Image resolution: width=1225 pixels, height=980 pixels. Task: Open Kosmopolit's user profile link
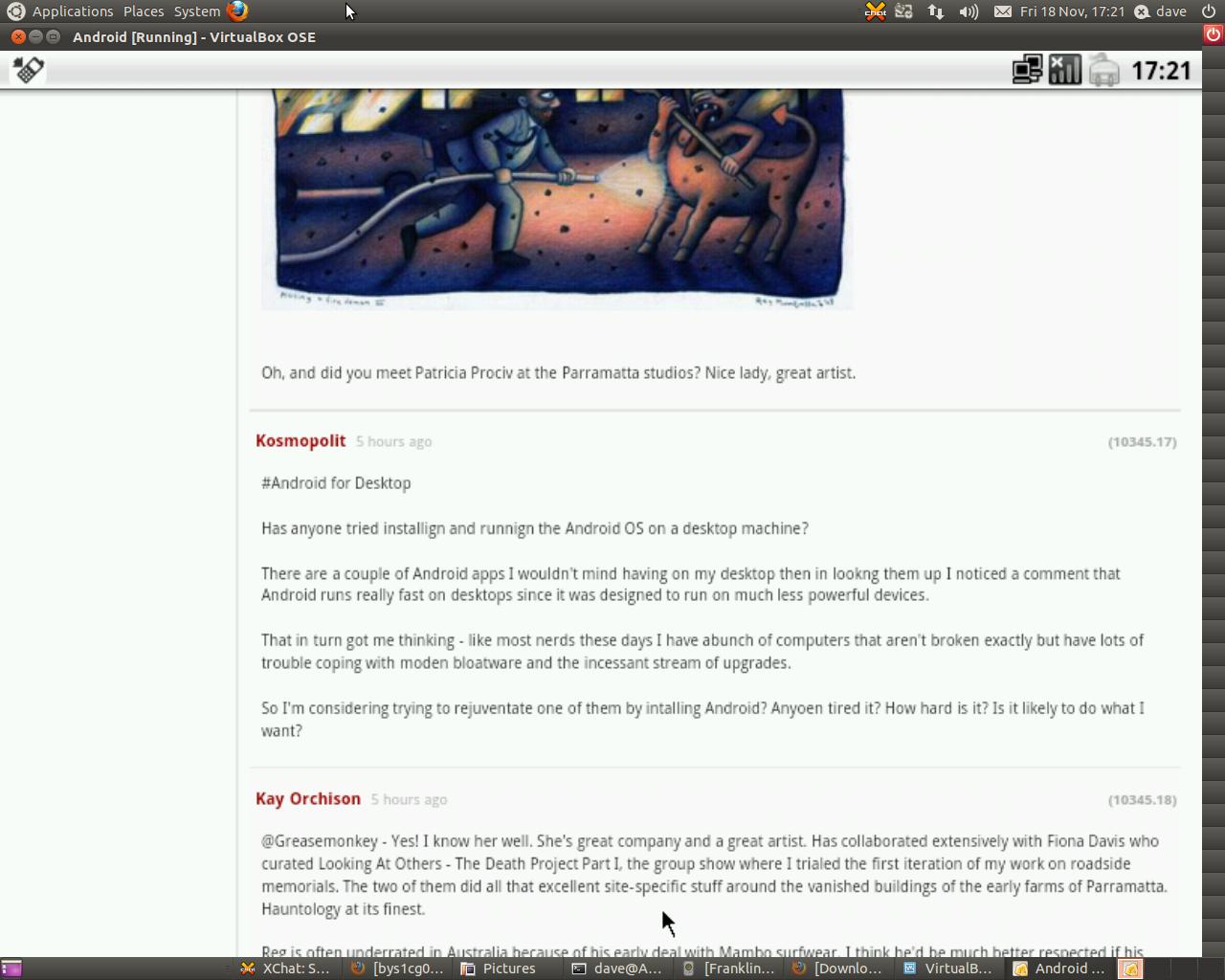pyautogui.click(x=301, y=440)
